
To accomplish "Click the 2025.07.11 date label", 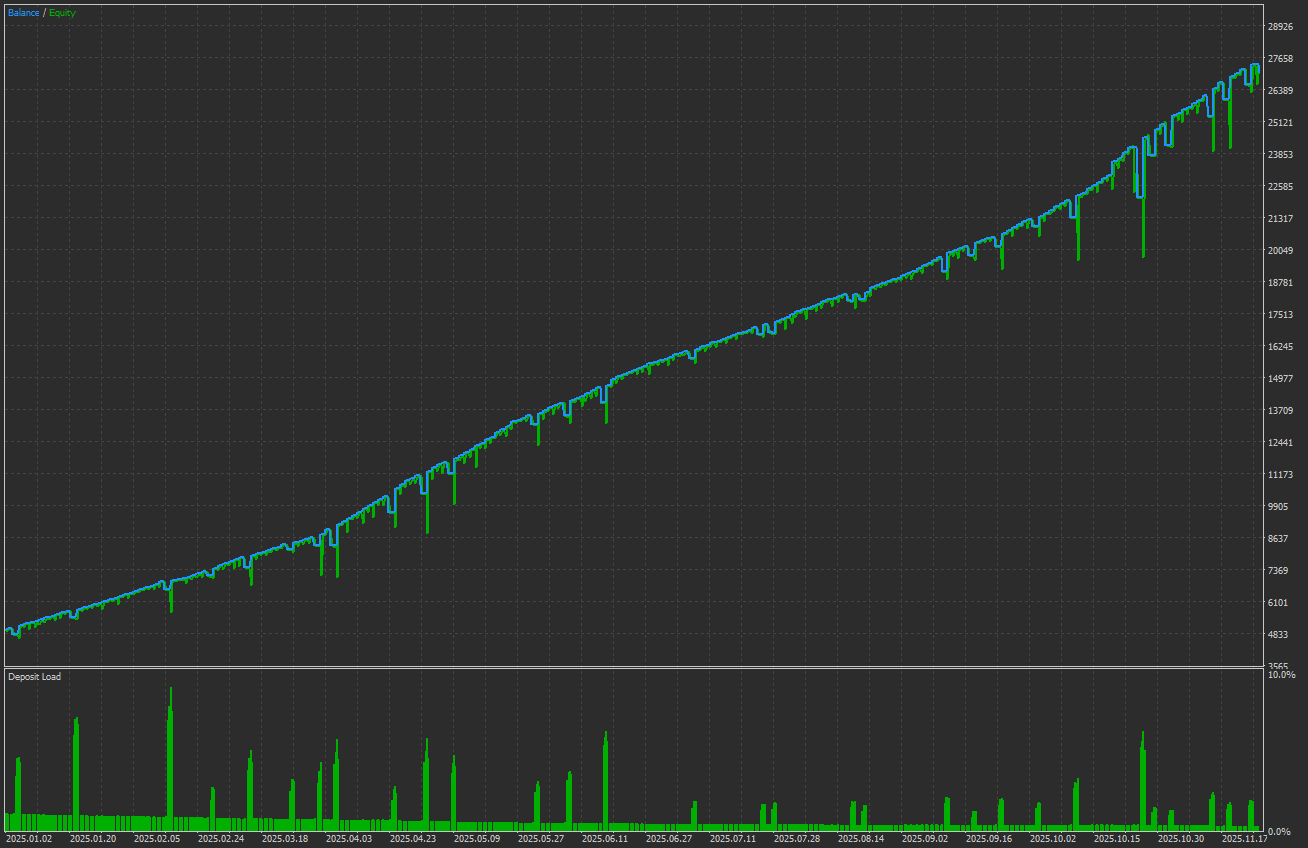I will point(733,840).
